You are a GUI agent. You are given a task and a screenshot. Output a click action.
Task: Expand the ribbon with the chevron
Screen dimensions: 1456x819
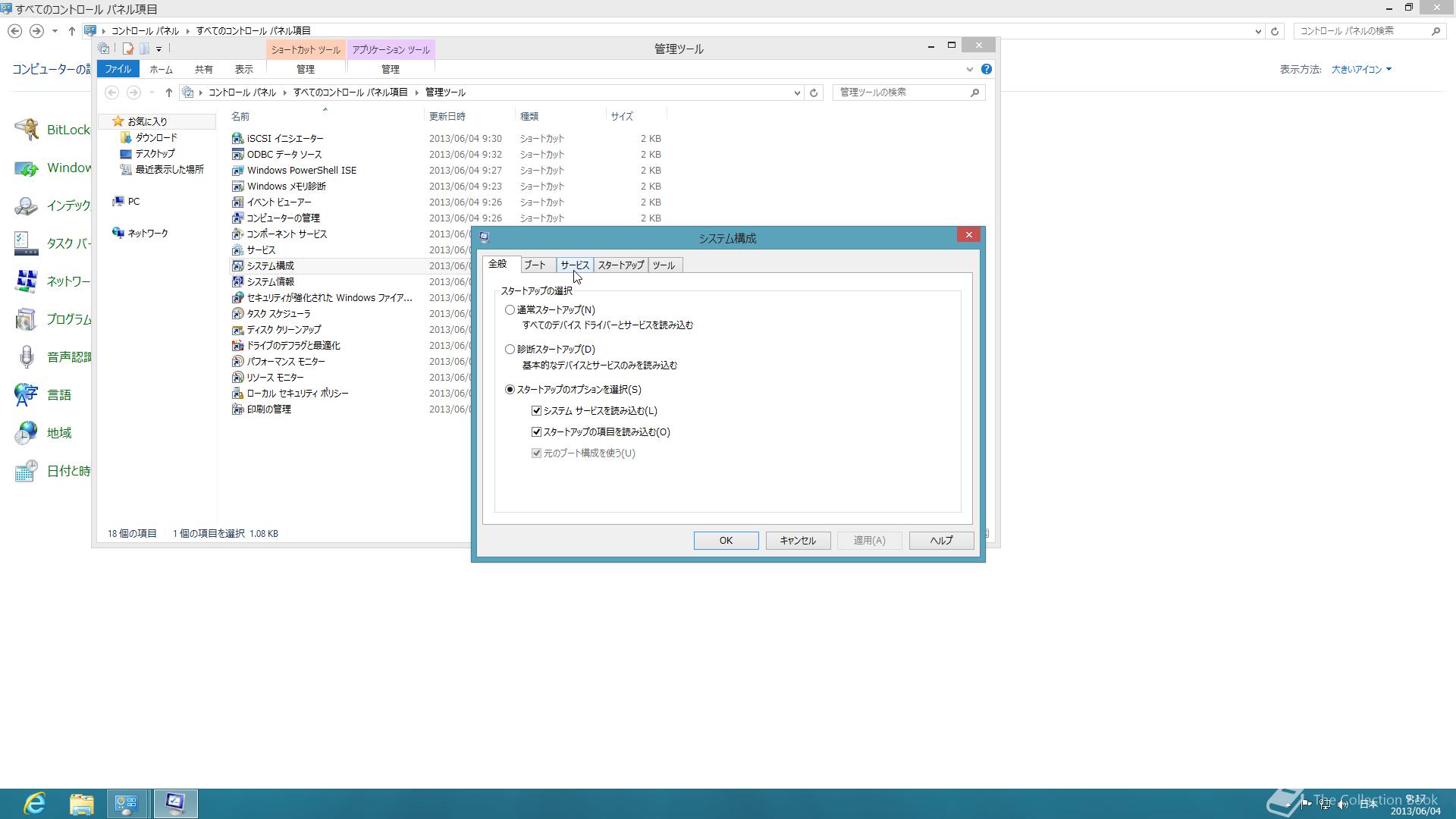click(x=969, y=69)
